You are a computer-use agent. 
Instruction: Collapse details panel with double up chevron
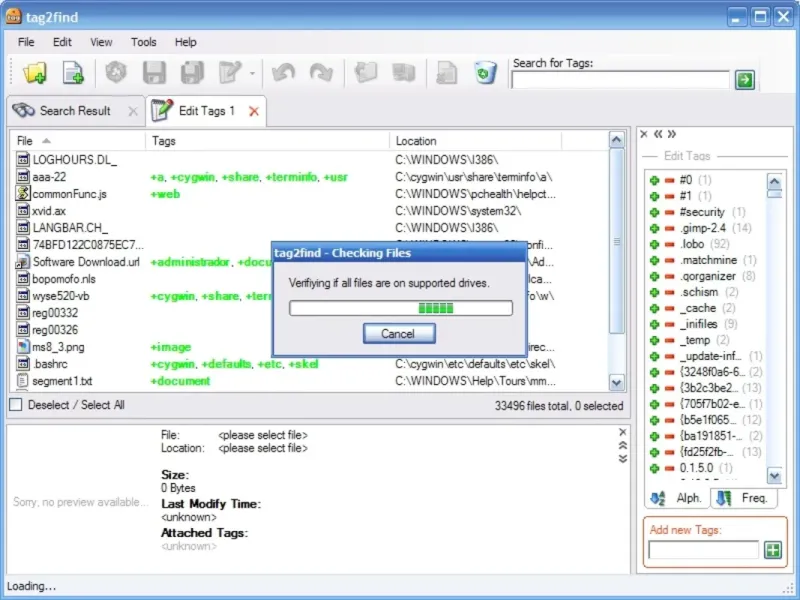tap(622, 445)
